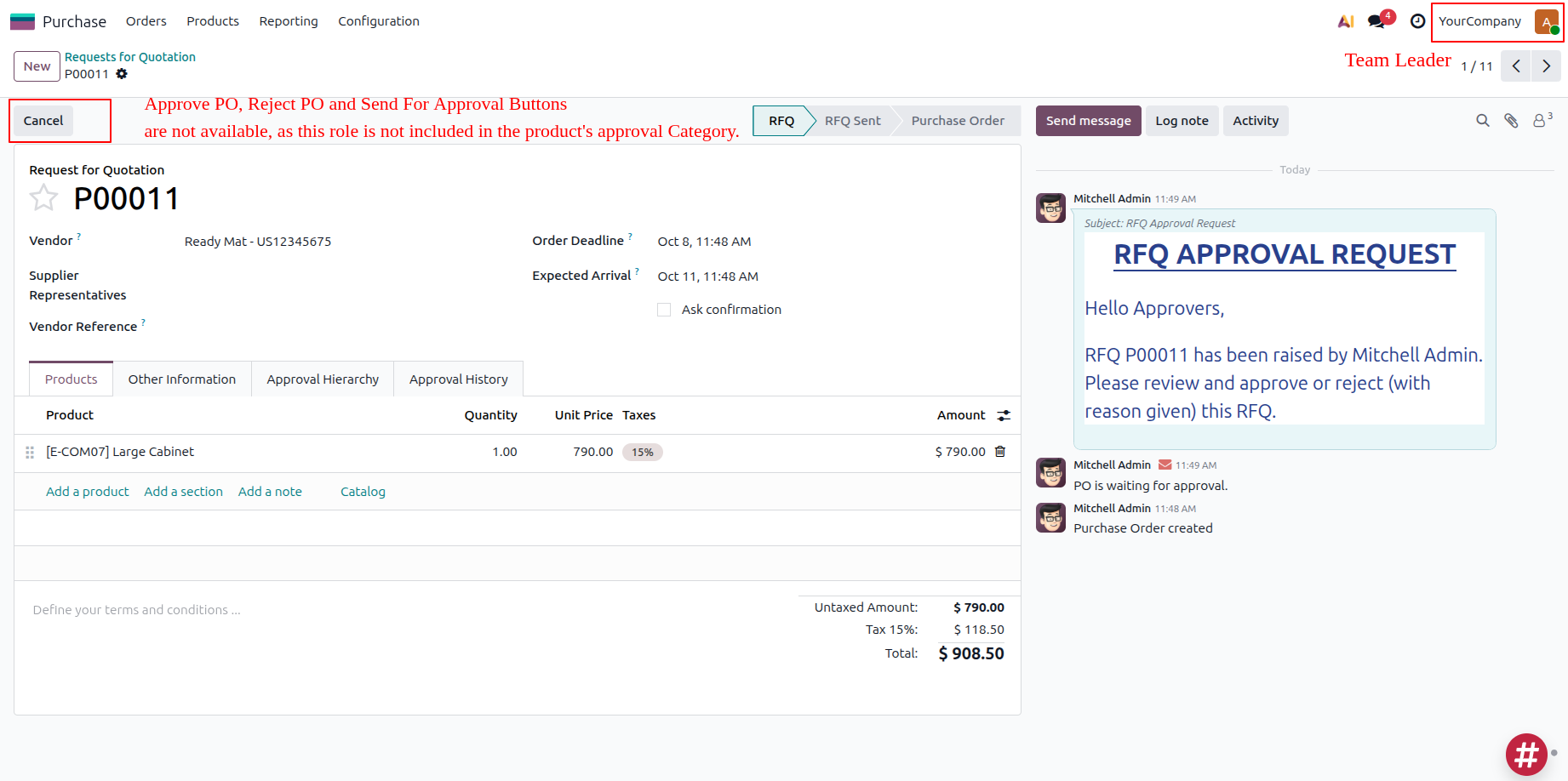Attach files using the paperclip icon

pos(1511,121)
